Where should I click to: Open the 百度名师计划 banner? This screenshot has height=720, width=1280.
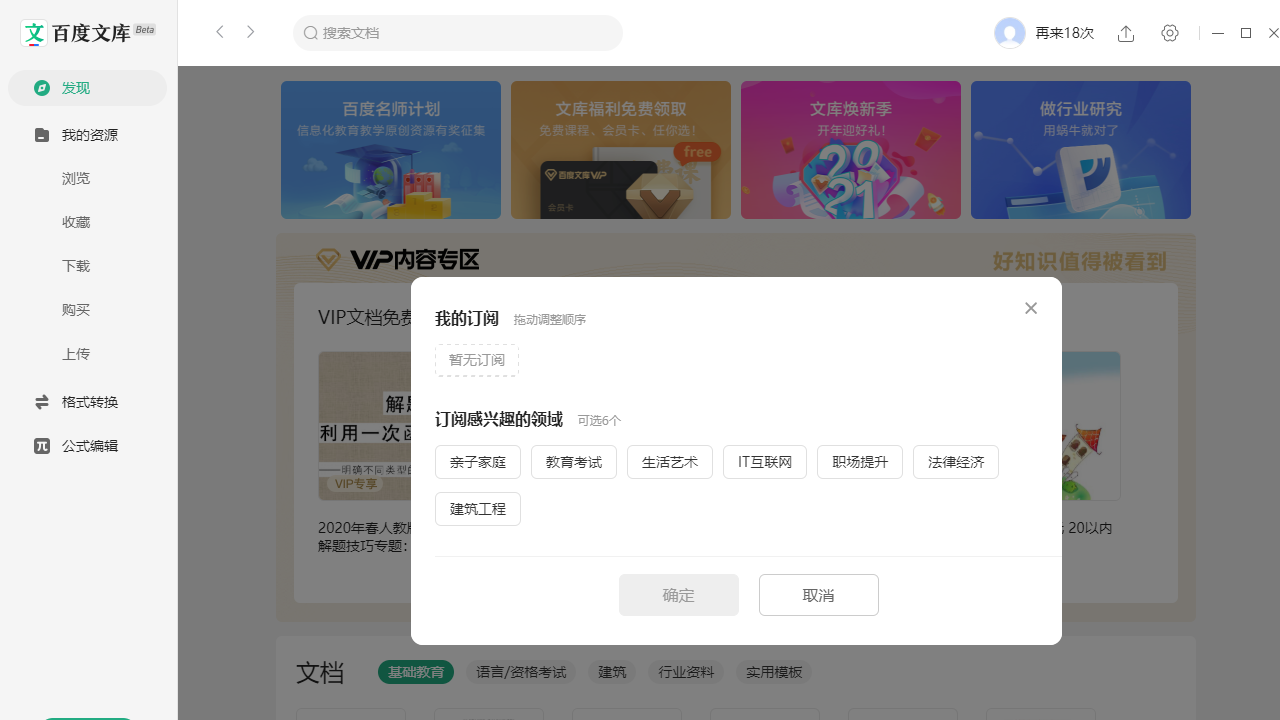390,150
